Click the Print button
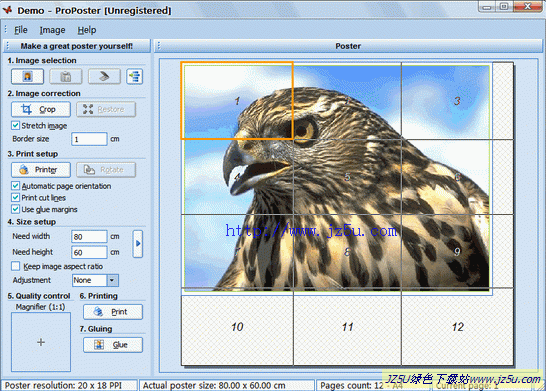Screen dimensions: 546x391 click(x=113, y=312)
